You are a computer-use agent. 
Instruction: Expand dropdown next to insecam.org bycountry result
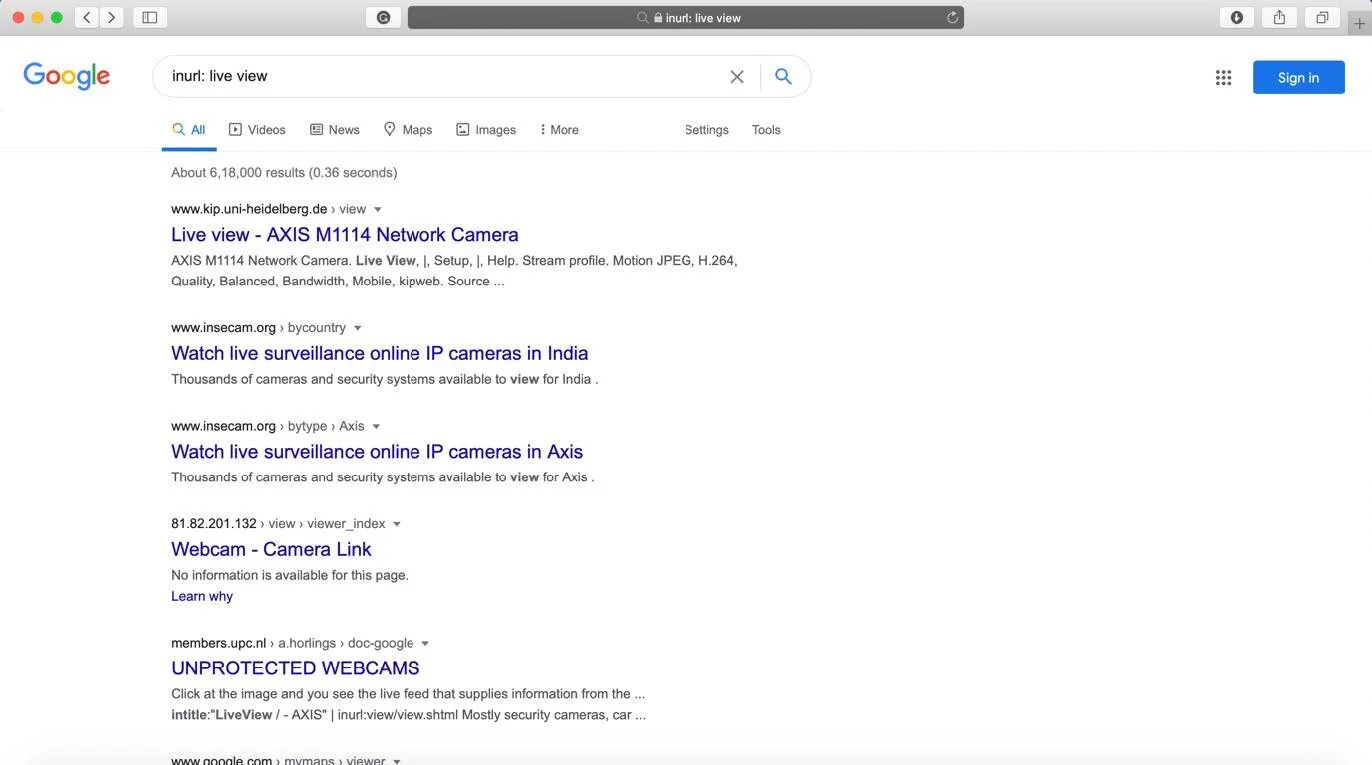[358, 328]
